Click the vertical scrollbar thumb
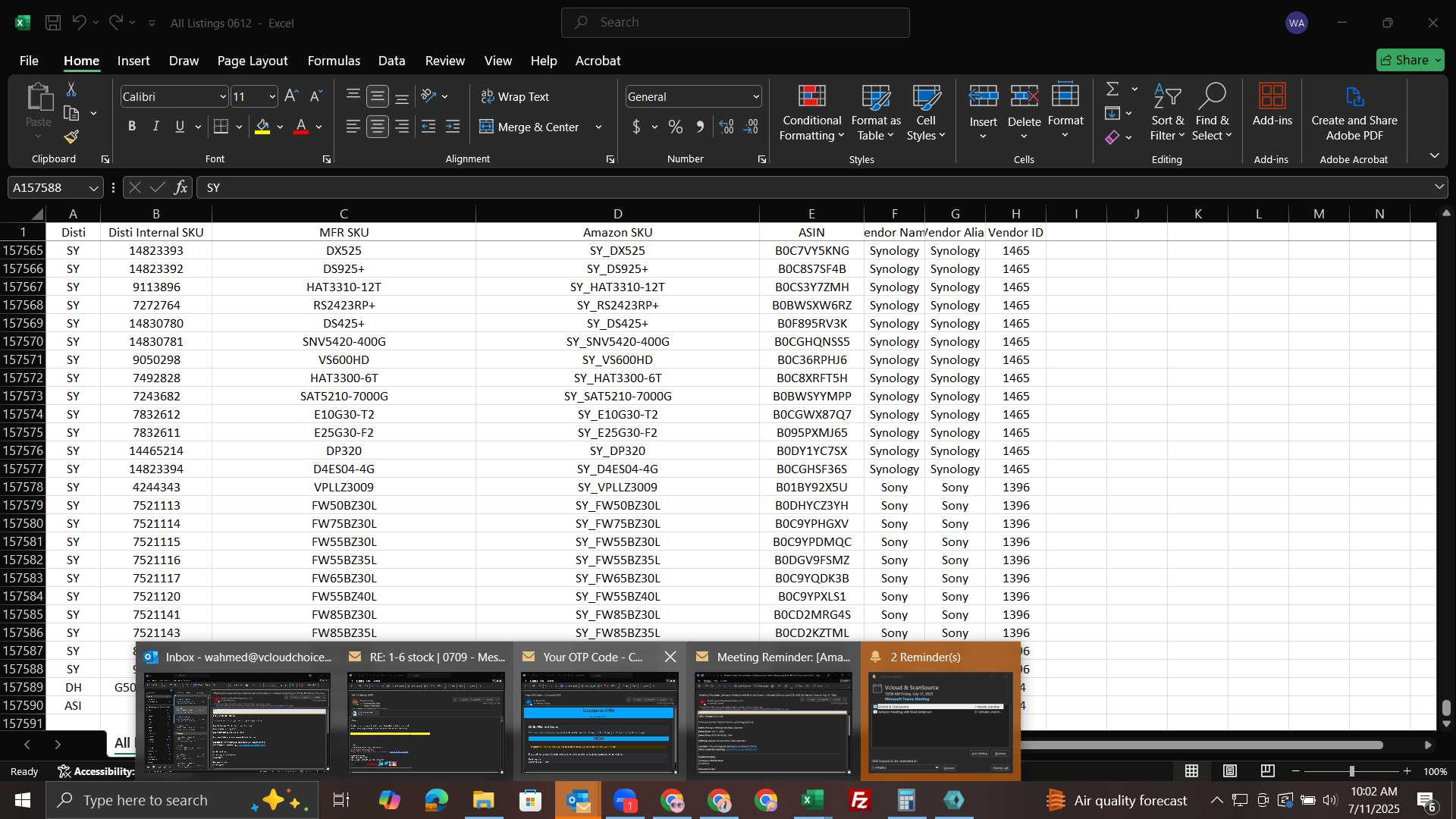The height and width of the screenshot is (819, 1456). coord(1446,708)
